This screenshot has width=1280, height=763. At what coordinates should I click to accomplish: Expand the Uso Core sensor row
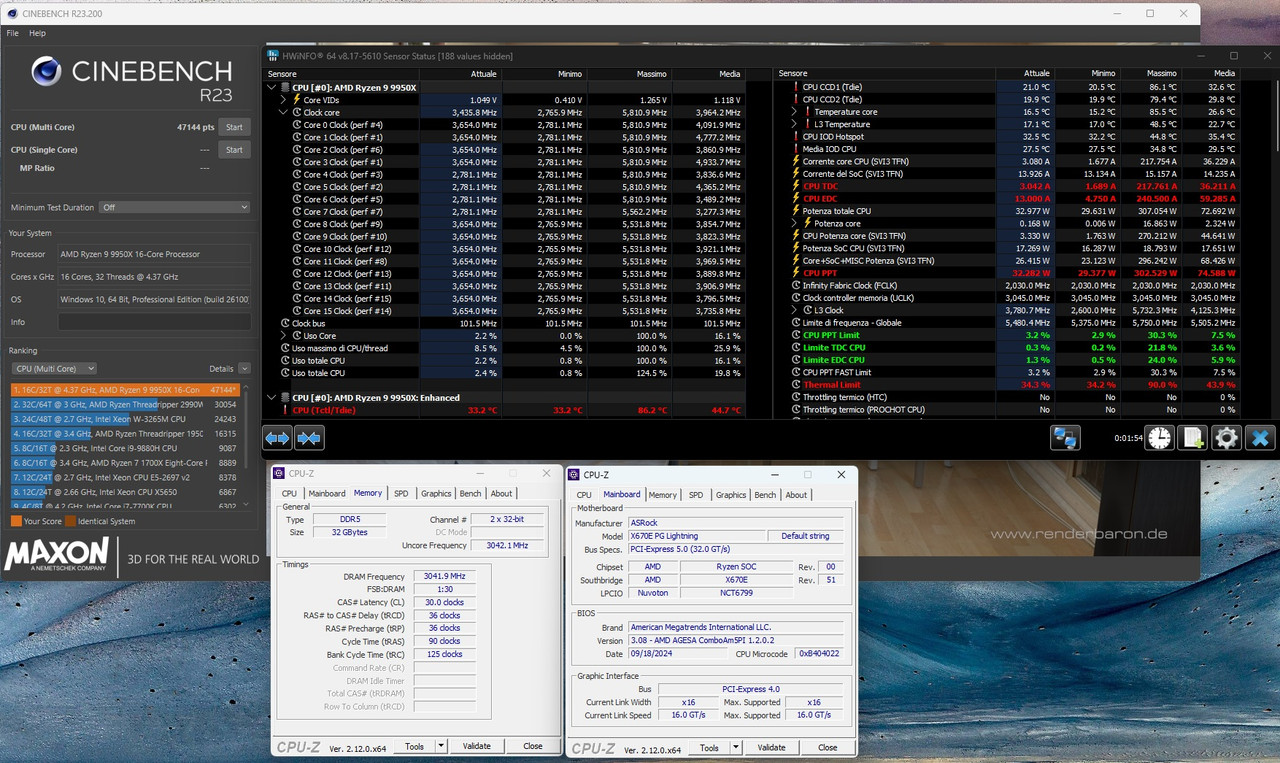[284, 336]
